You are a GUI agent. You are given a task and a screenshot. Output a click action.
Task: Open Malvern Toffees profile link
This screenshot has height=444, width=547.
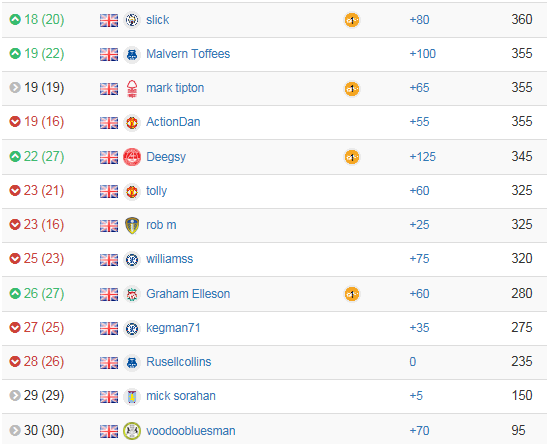188,54
